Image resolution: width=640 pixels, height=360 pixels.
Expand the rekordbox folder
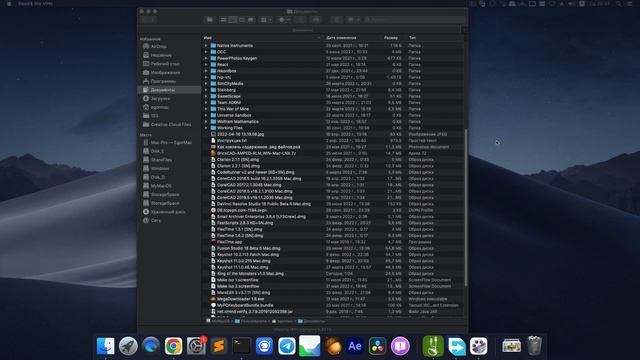coord(206,71)
